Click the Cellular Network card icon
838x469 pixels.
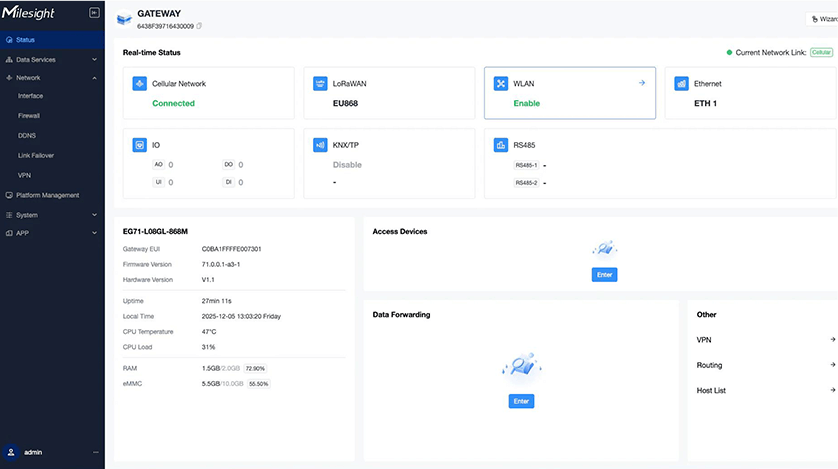point(140,84)
